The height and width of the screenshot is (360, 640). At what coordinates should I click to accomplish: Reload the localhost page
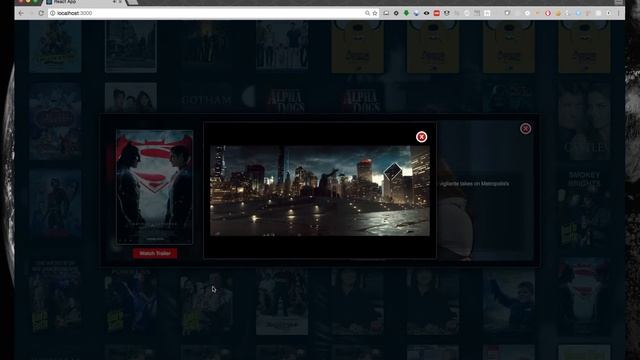tap(41, 13)
